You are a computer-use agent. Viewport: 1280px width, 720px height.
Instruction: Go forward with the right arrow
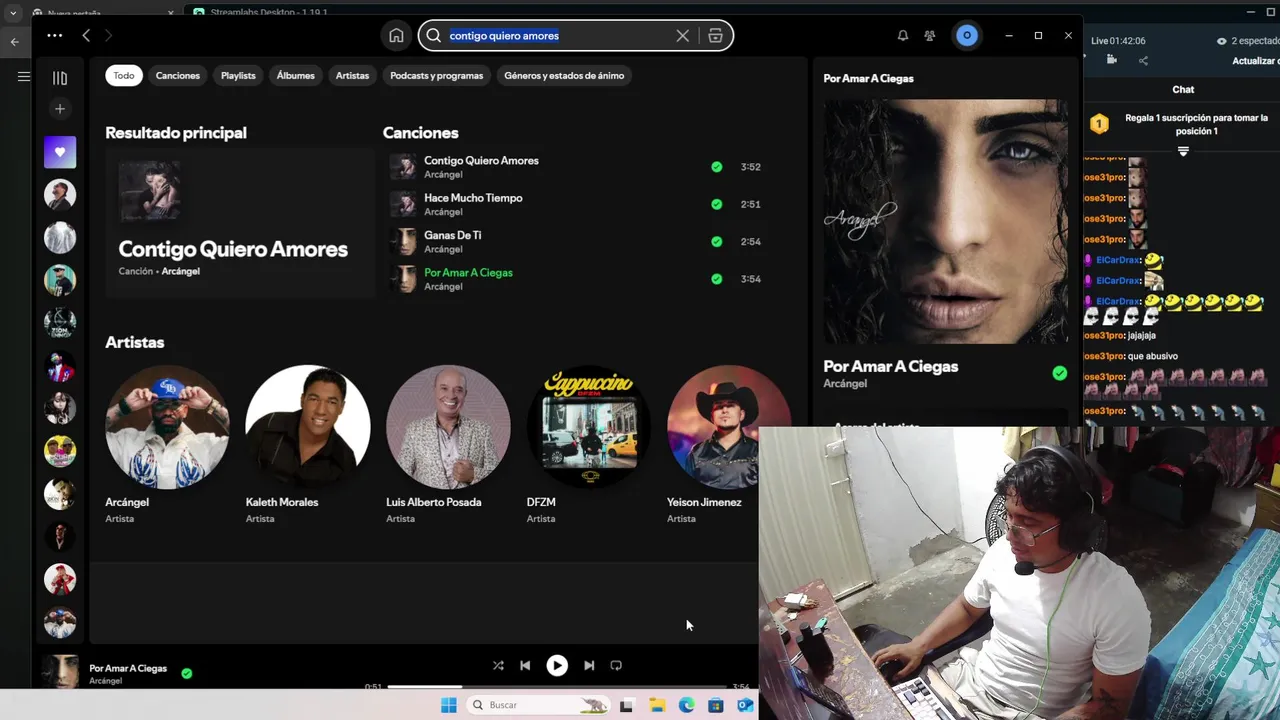(x=108, y=35)
